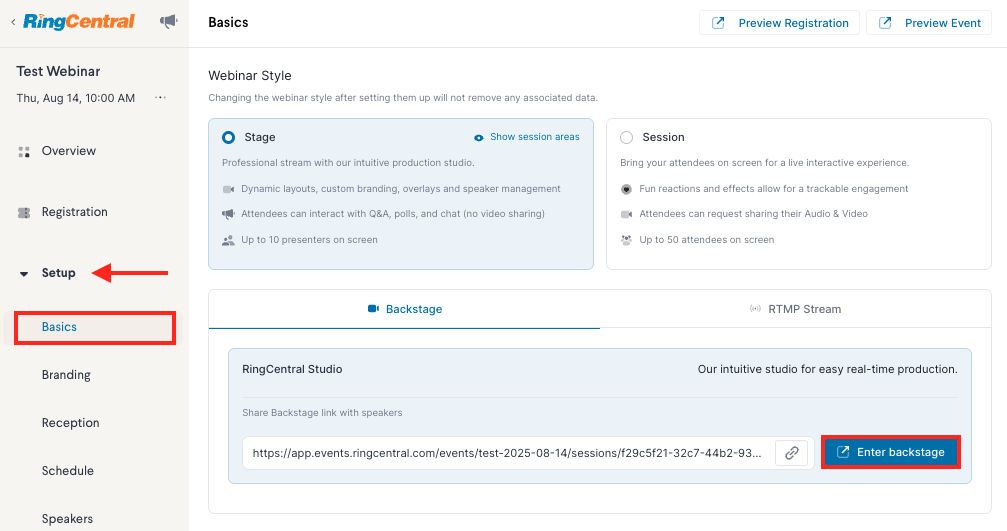Click Professional stream description text

[348, 163]
